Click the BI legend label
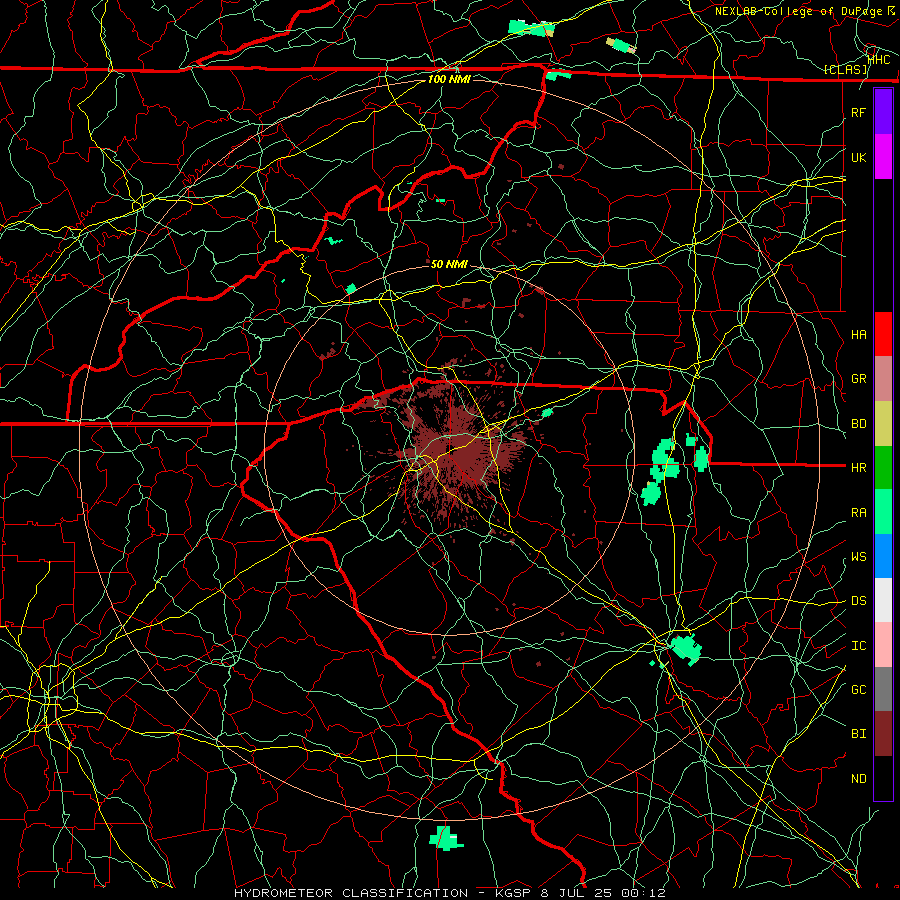The height and width of the screenshot is (900, 900). point(858,734)
